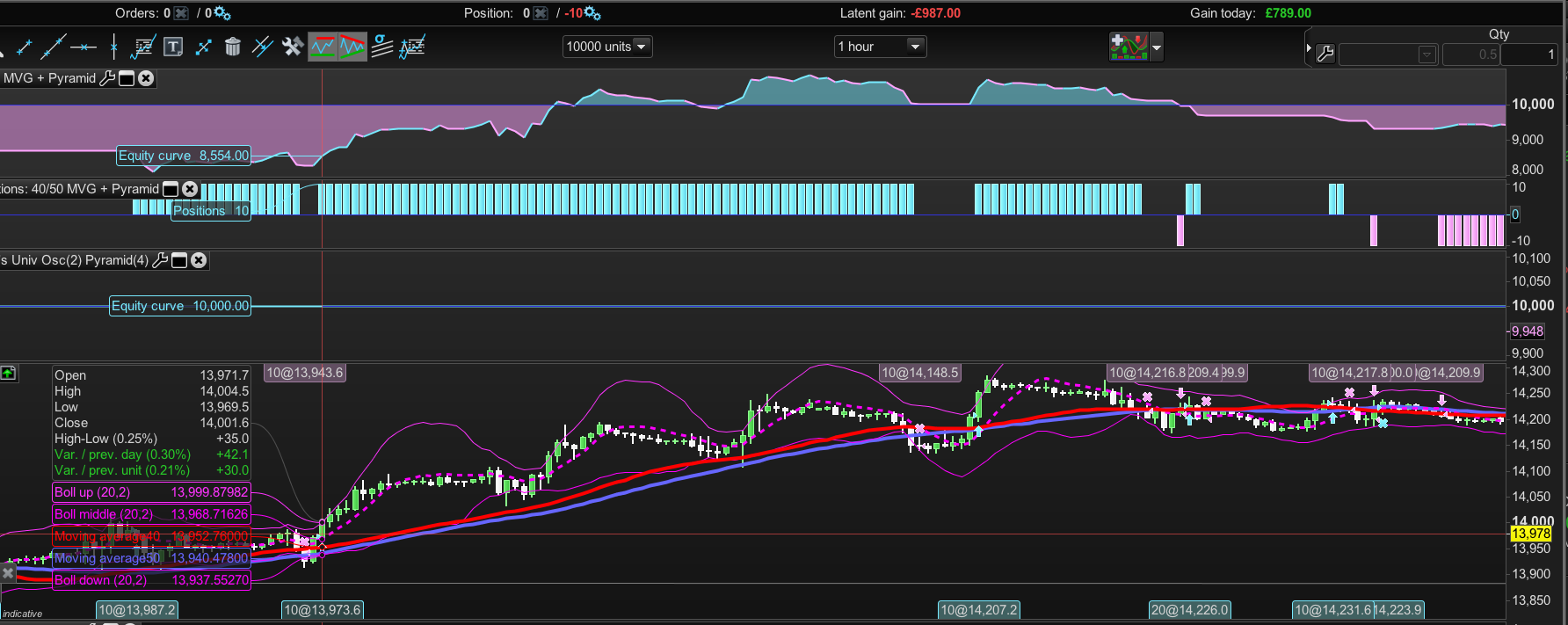Viewport: 1568px width, 625px height.
Task: Close the Univ Osc(2) Pyramid(4) panel
Action: point(199,260)
